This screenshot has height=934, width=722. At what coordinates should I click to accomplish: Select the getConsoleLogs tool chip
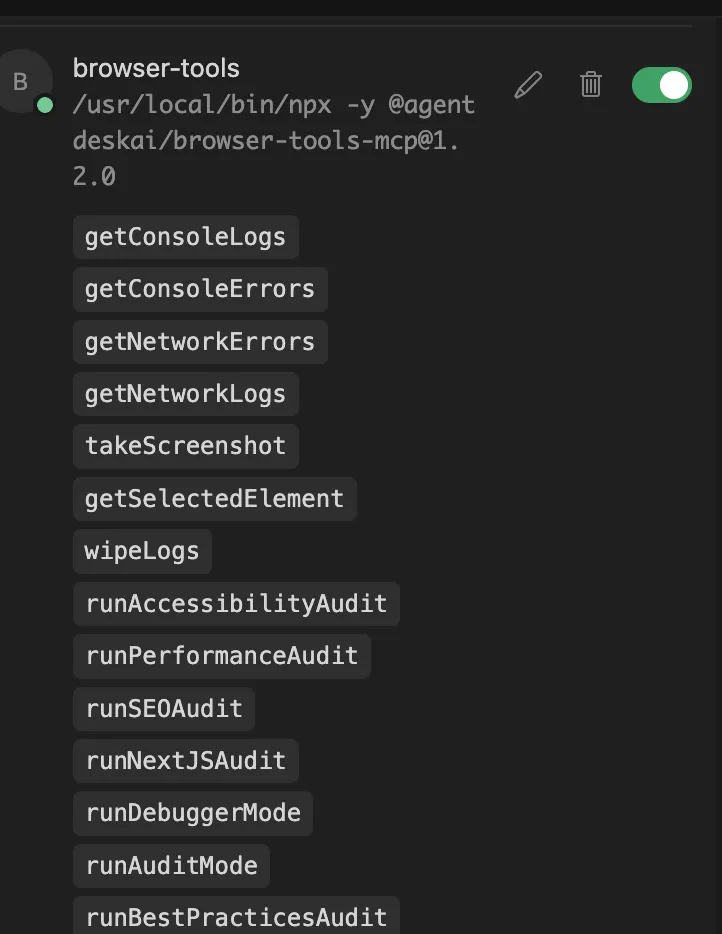click(185, 237)
